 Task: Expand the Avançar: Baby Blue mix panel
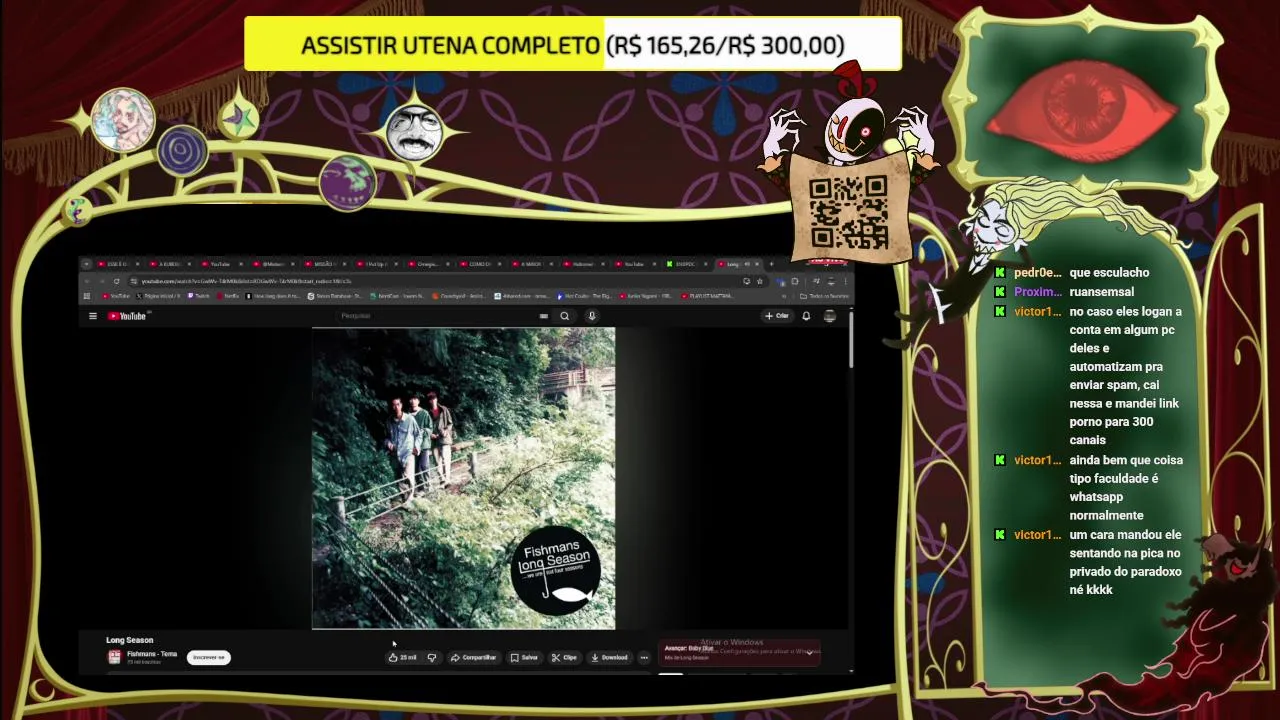click(x=809, y=652)
